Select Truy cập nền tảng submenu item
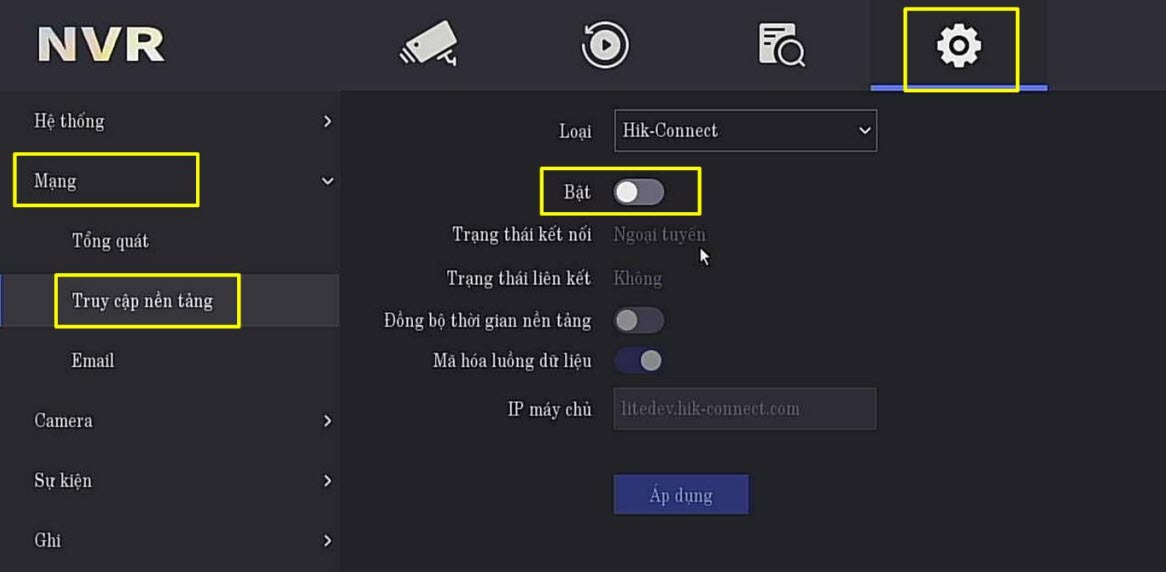 [142, 301]
